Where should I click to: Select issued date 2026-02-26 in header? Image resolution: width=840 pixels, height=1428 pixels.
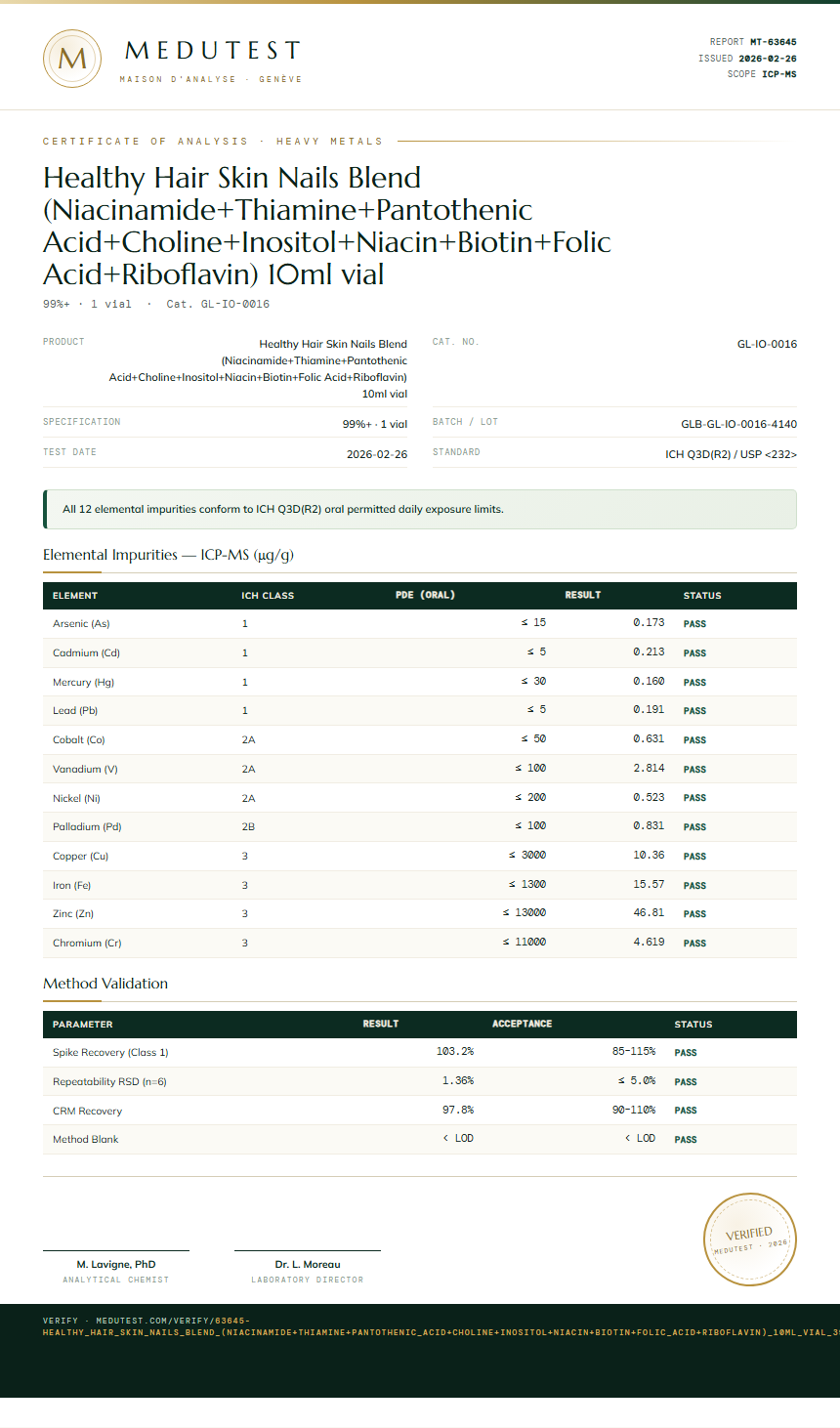coord(768,59)
